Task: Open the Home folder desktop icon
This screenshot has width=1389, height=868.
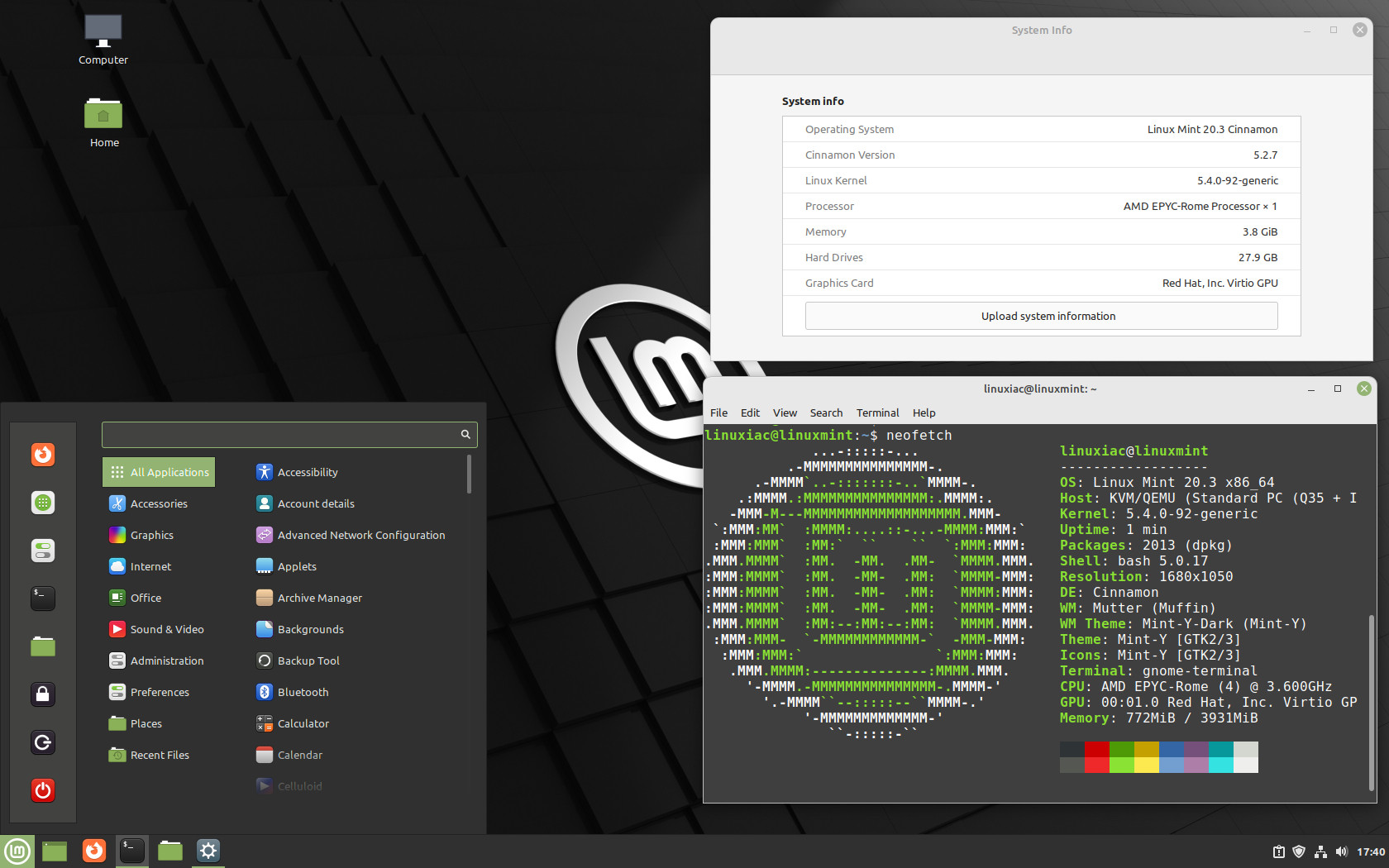Action: pos(103,122)
